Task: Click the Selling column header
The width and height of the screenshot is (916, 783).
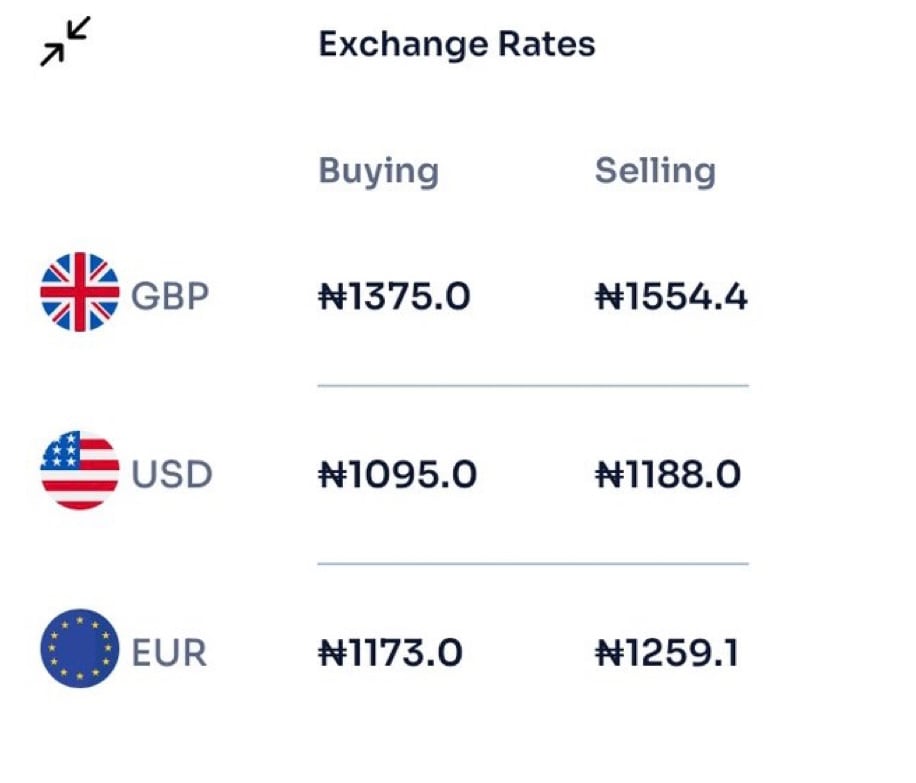Action: tap(655, 171)
